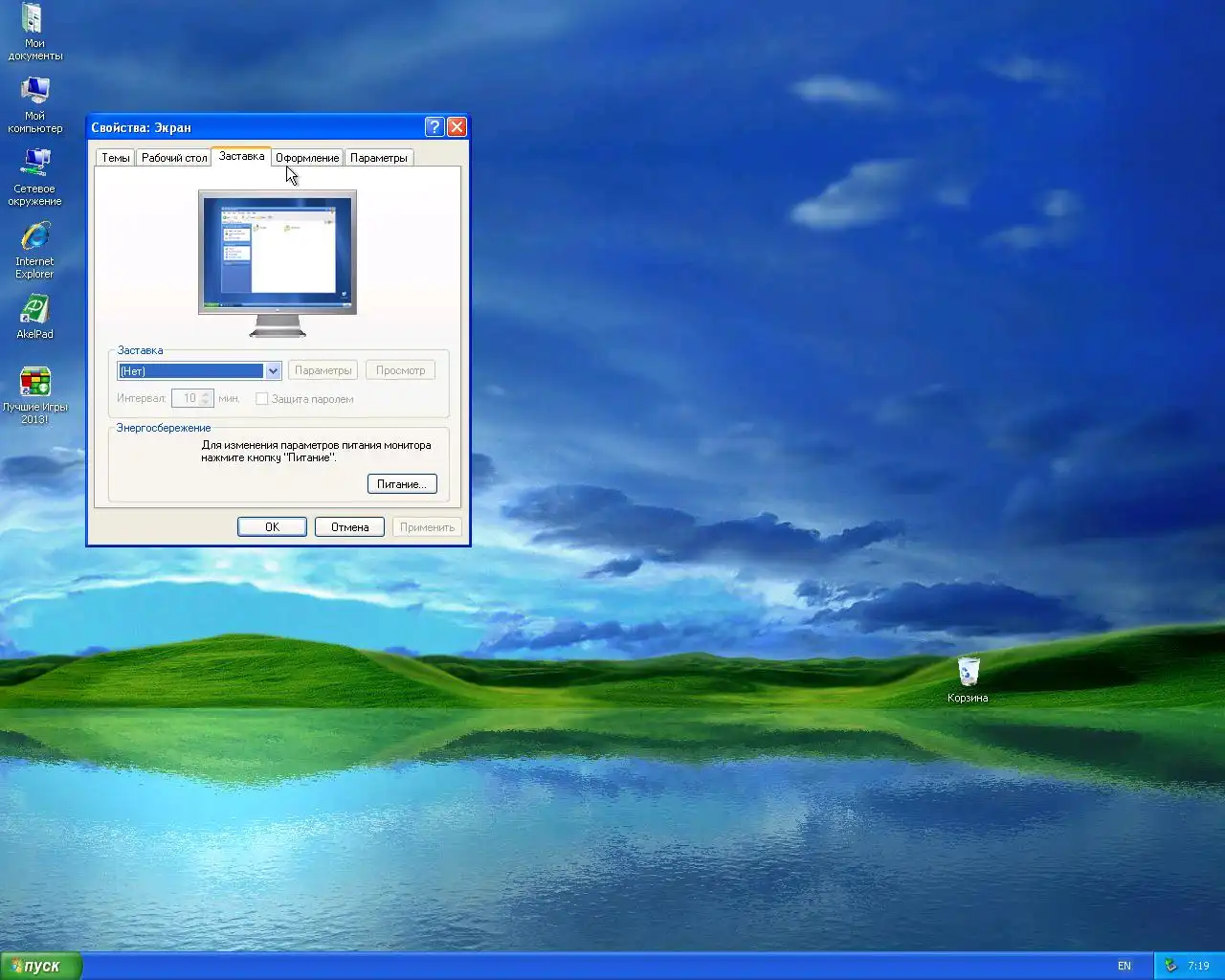Viewport: 1225px width, 980px height.
Task: Launch Internet Explorer from desktop icon
Action: coord(34,250)
